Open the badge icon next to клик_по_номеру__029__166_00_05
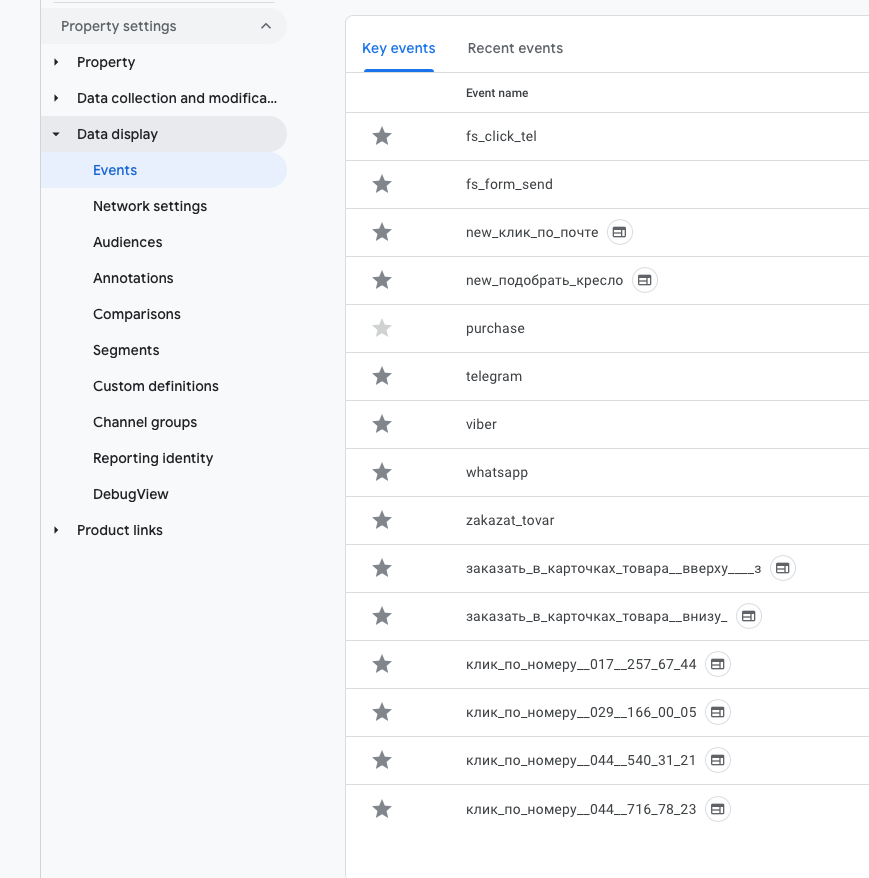This screenshot has height=878, width=869. point(717,712)
